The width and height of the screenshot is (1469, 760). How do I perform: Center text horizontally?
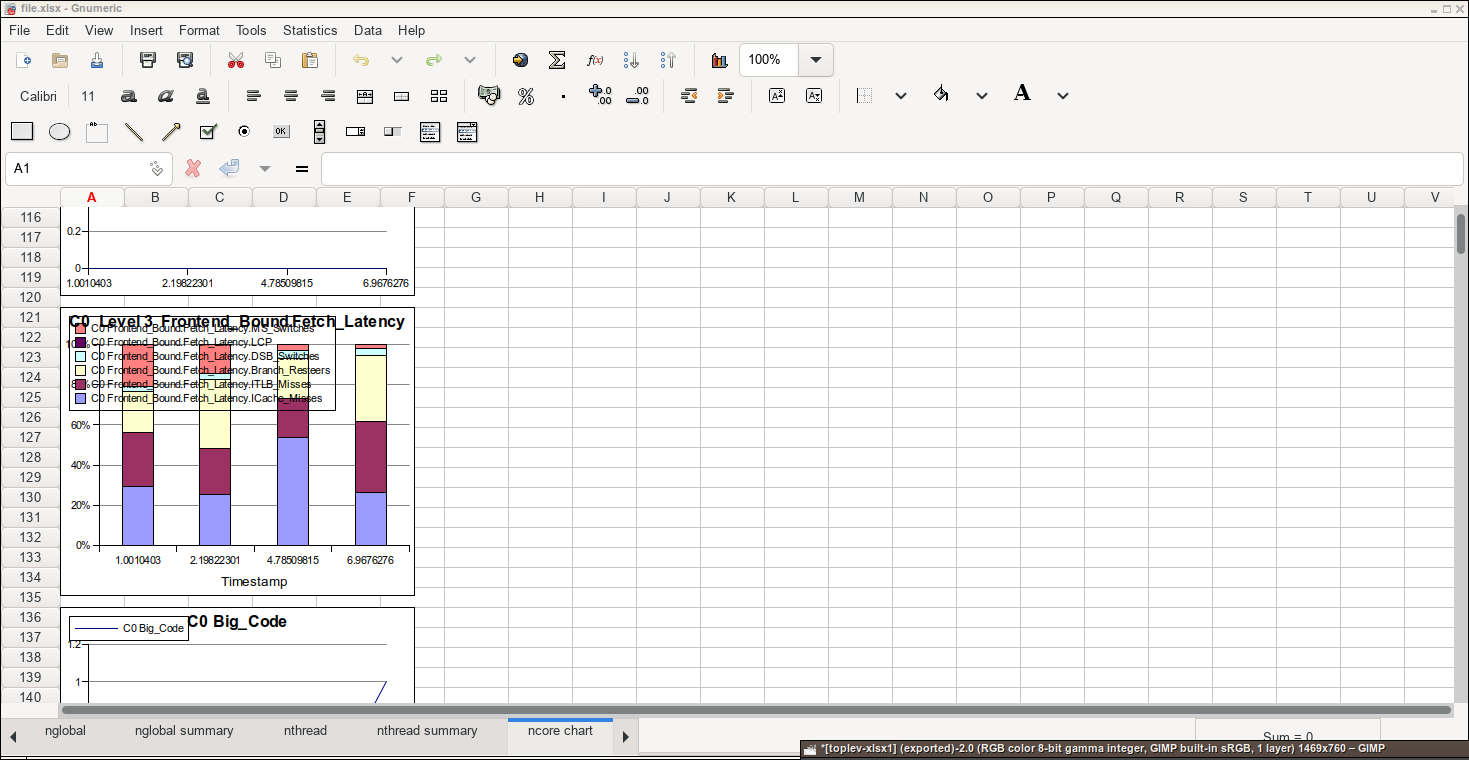(x=291, y=96)
